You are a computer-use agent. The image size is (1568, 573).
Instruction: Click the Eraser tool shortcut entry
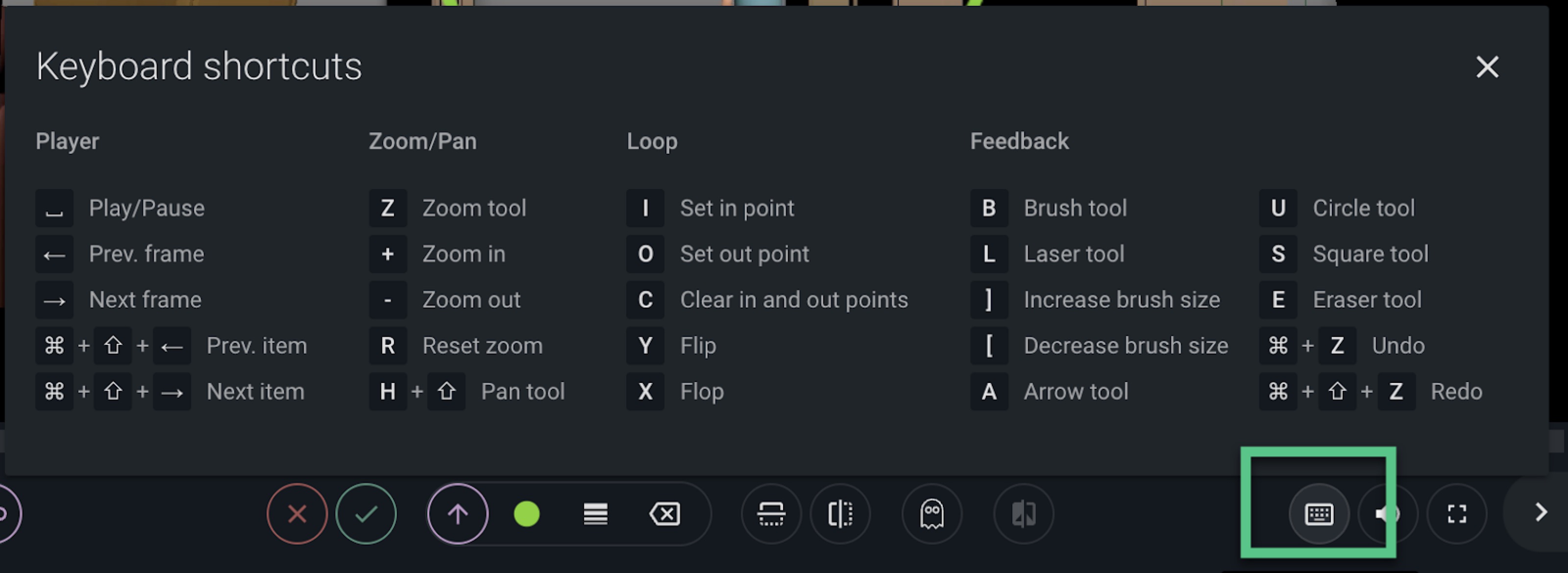(x=1340, y=299)
